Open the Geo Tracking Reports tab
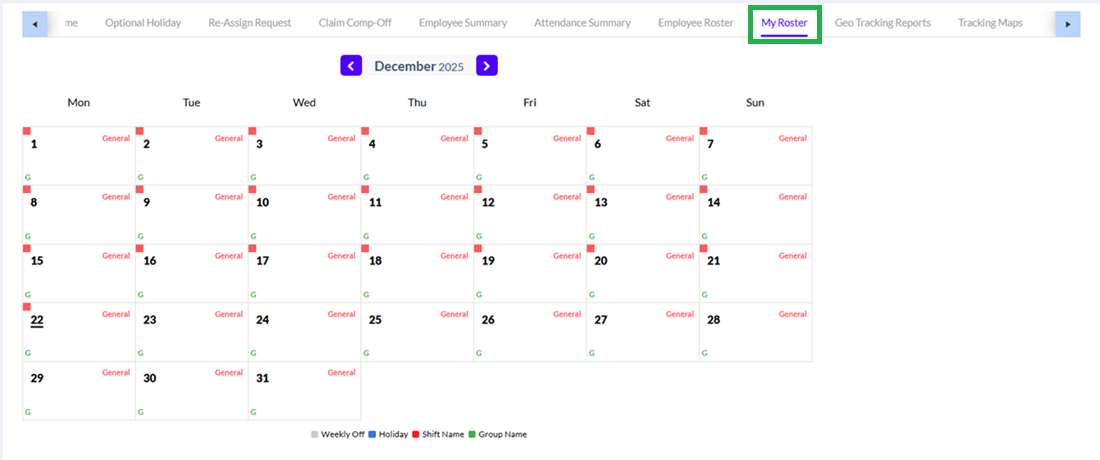This screenshot has height=460, width=1100. (882, 23)
